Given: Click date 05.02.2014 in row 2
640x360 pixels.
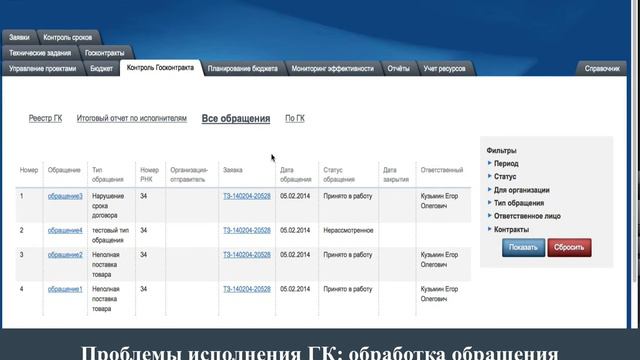Looking at the screenshot, I should point(295,230).
